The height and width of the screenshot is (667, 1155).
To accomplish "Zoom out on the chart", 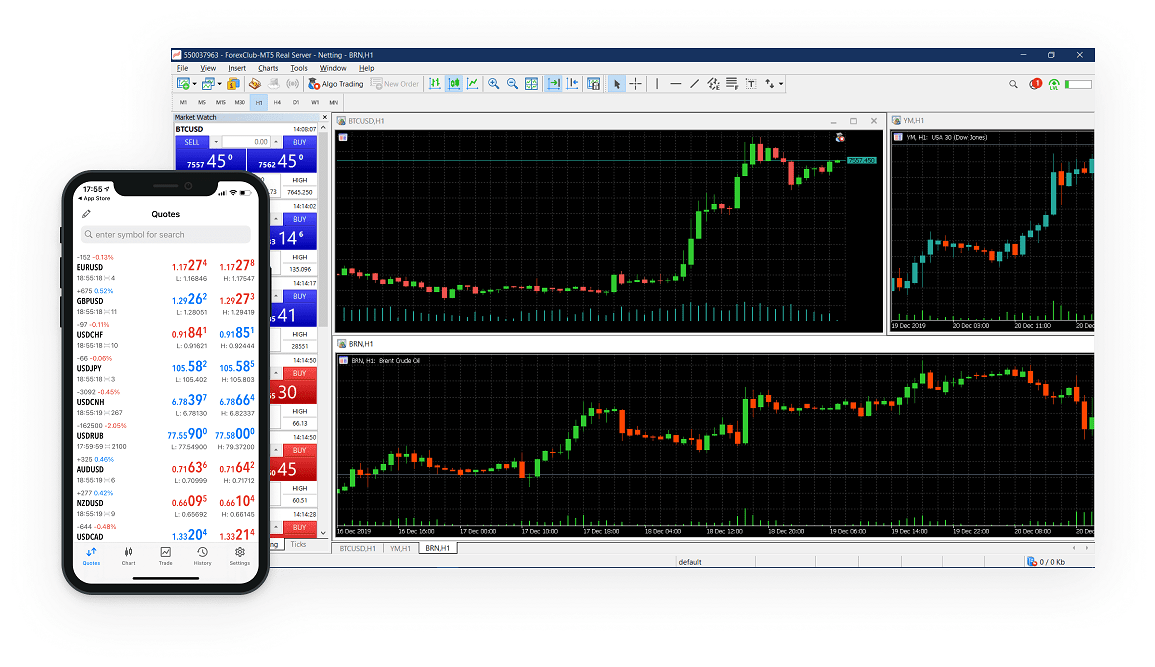I will [x=513, y=83].
